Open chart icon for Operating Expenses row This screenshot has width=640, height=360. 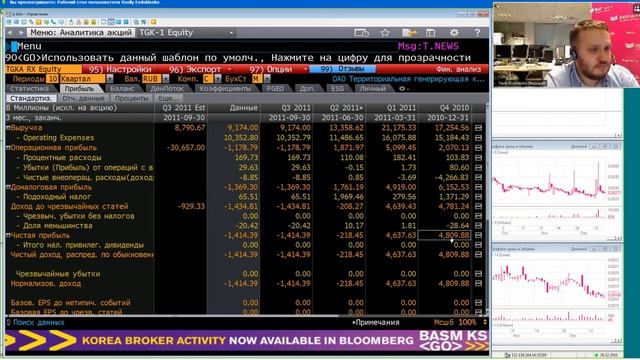(479, 138)
